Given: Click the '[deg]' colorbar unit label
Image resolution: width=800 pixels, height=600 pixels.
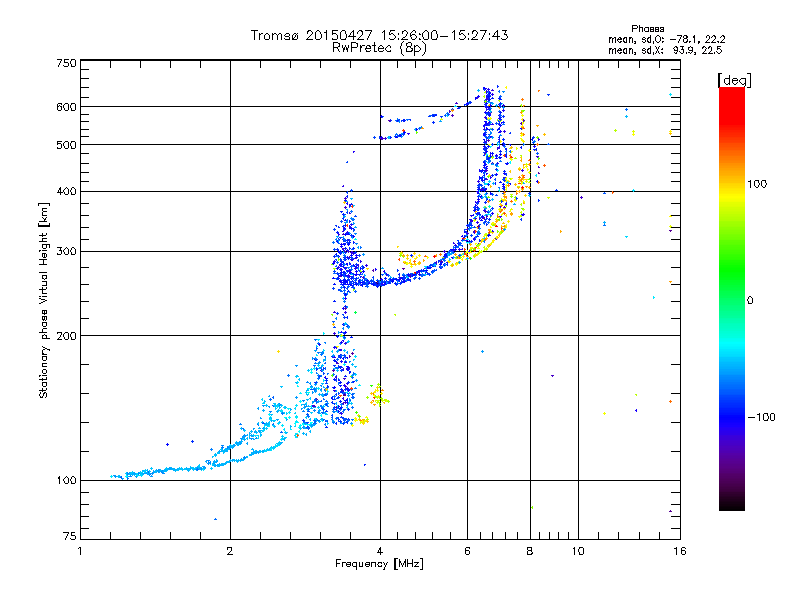Looking at the screenshot, I should [734, 80].
